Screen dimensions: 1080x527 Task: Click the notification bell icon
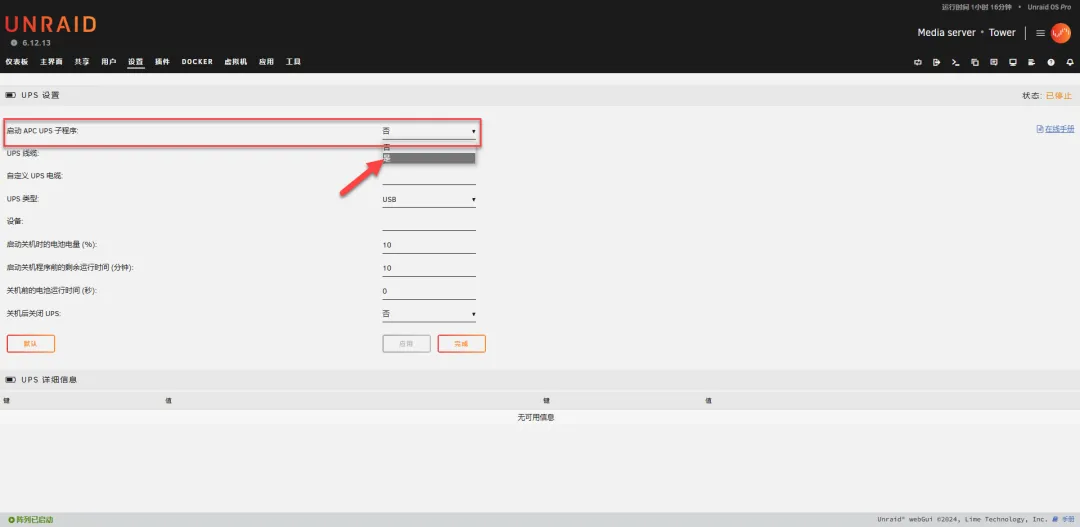(x=1069, y=62)
